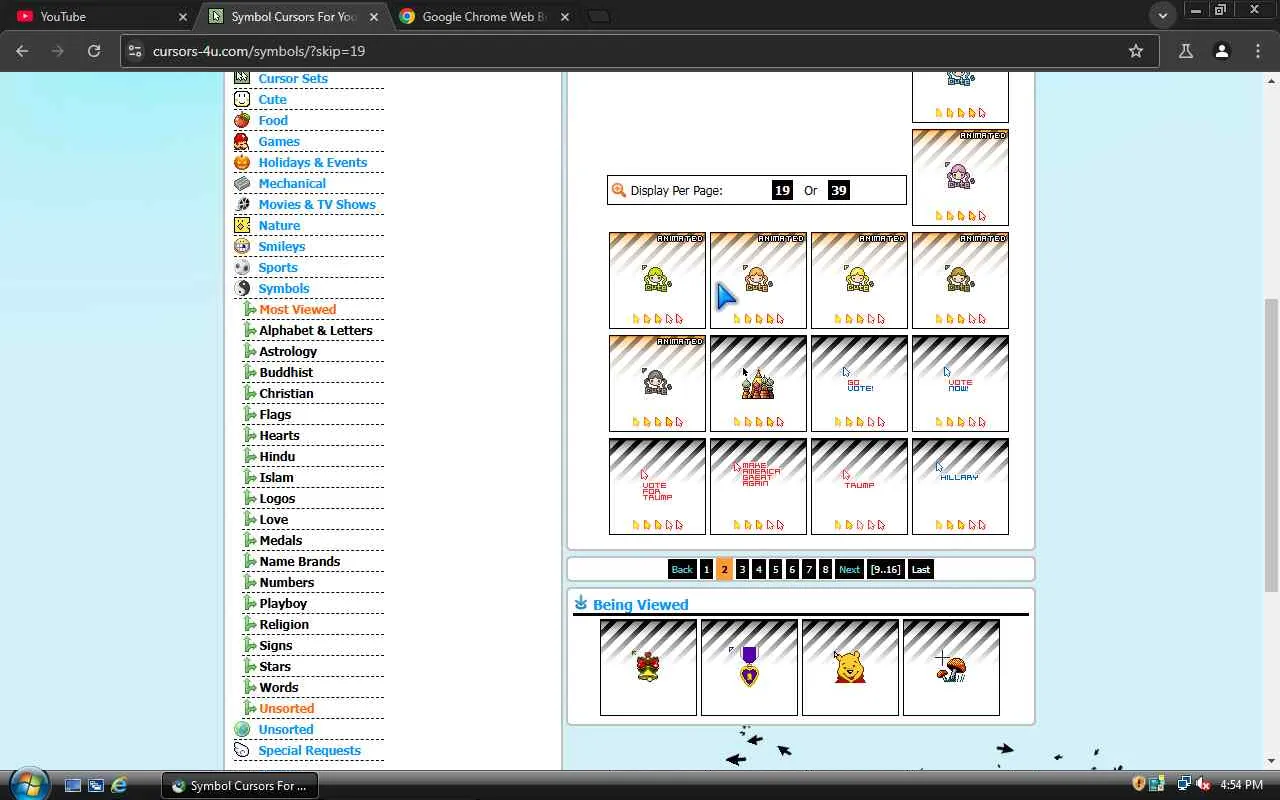Go back to the previous browser page
1280x800 pixels.
coord(22,51)
